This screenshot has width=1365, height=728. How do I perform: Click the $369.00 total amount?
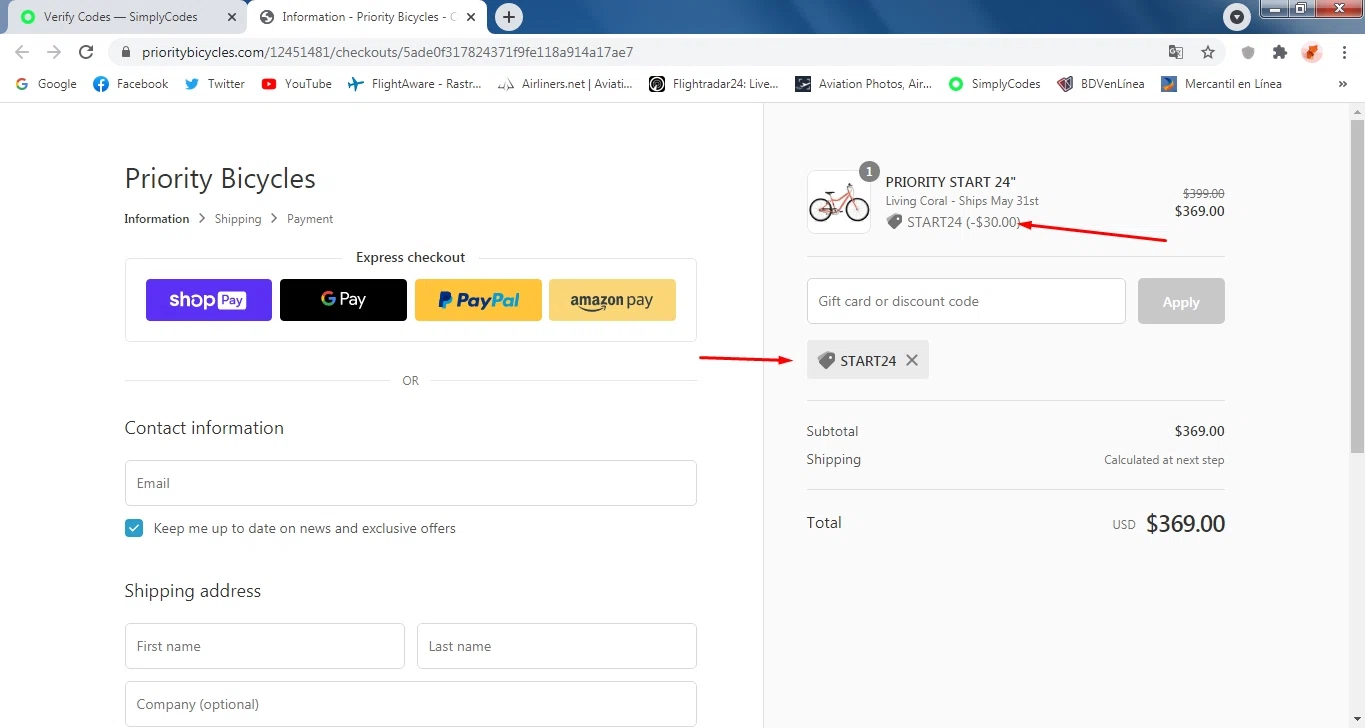click(1185, 524)
